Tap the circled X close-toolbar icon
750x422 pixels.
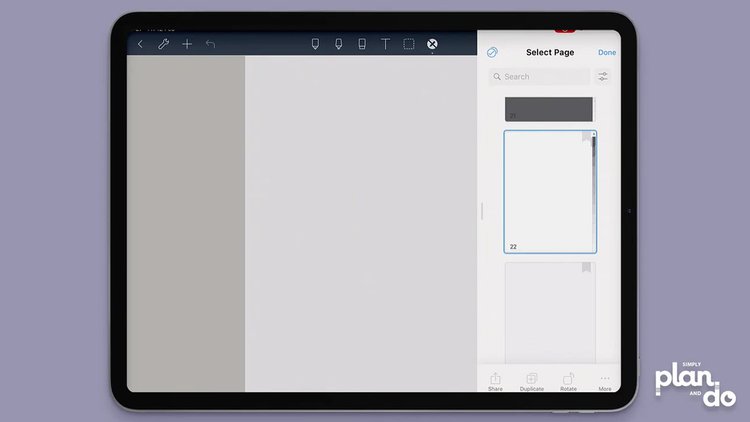tap(432, 44)
